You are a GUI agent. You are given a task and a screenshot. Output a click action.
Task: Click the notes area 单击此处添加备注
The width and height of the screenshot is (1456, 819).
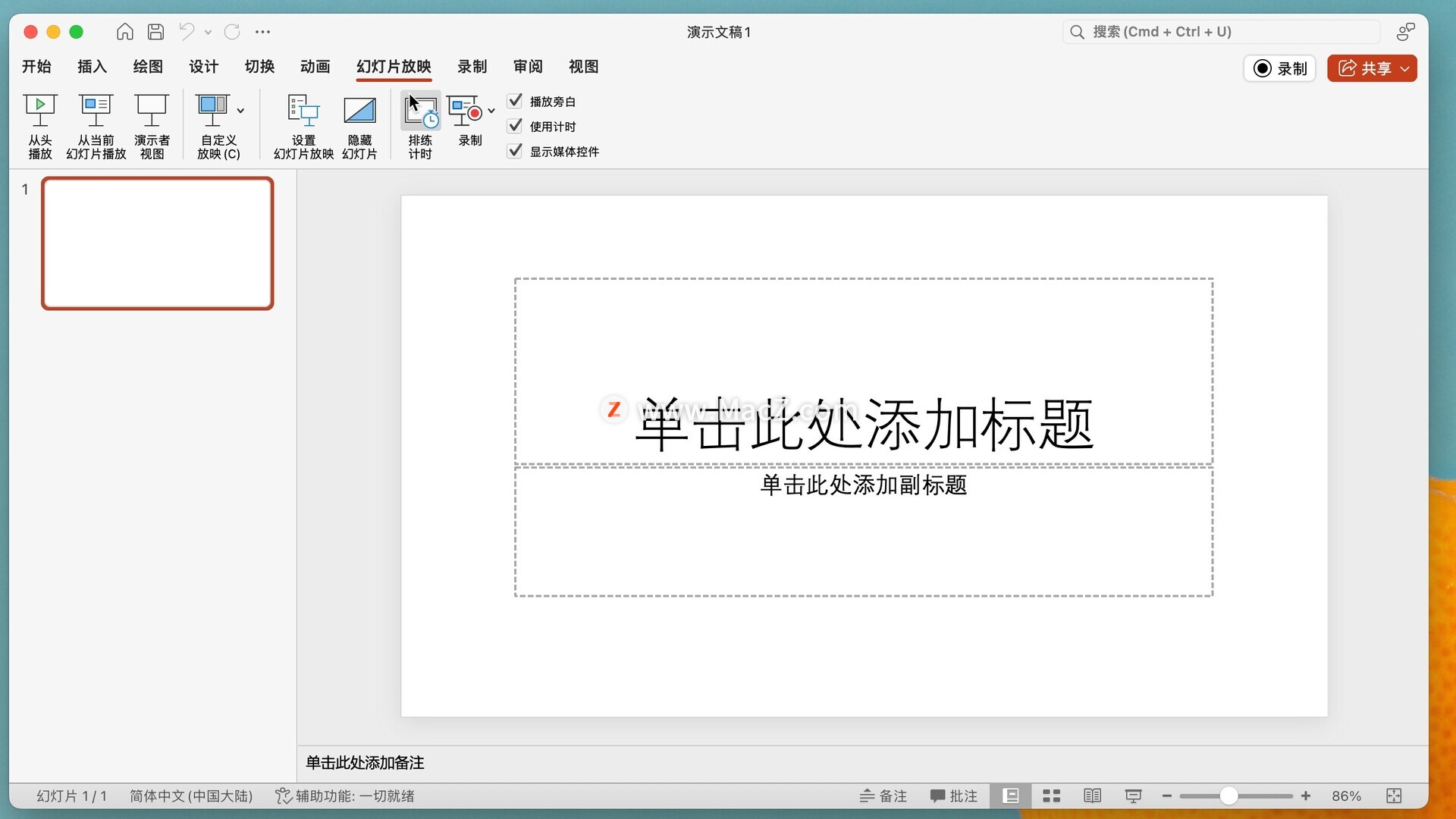pyautogui.click(x=365, y=763)
